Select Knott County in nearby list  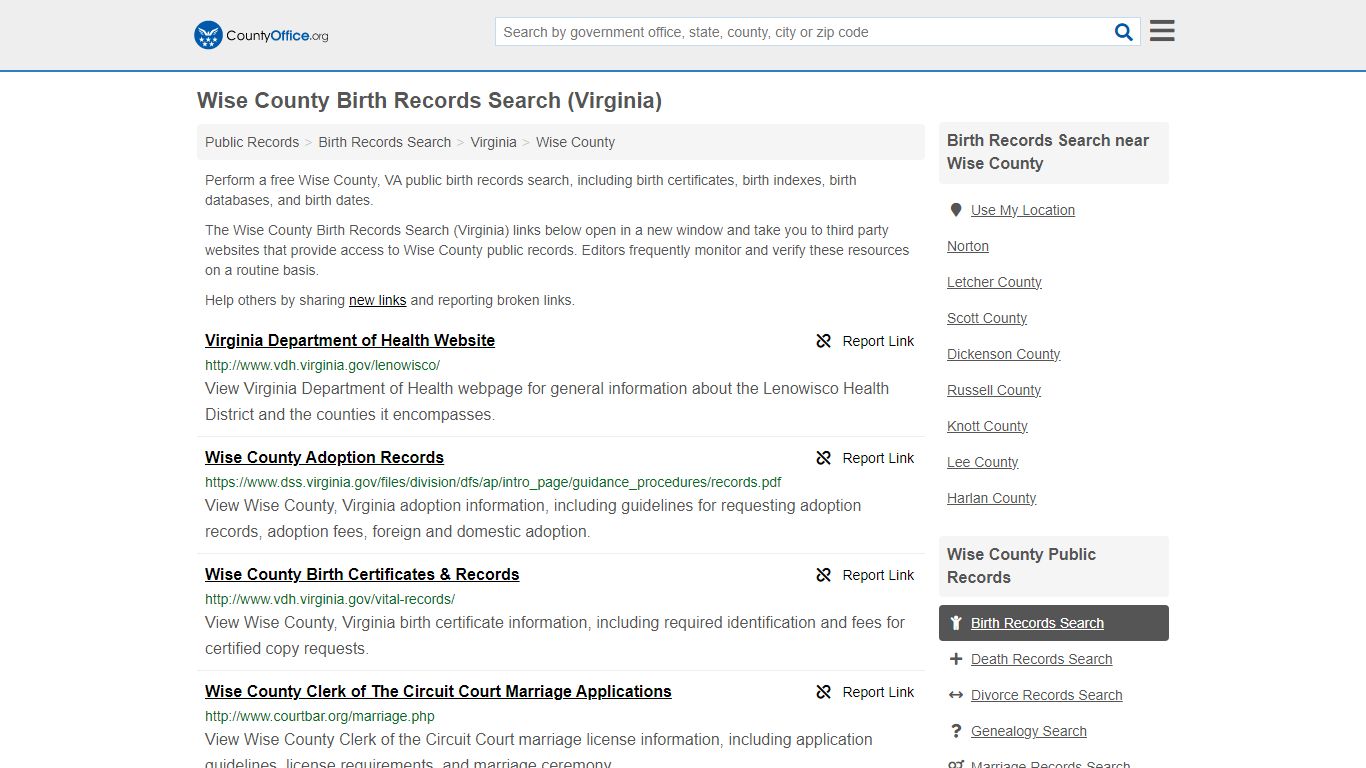coord(987,426)
